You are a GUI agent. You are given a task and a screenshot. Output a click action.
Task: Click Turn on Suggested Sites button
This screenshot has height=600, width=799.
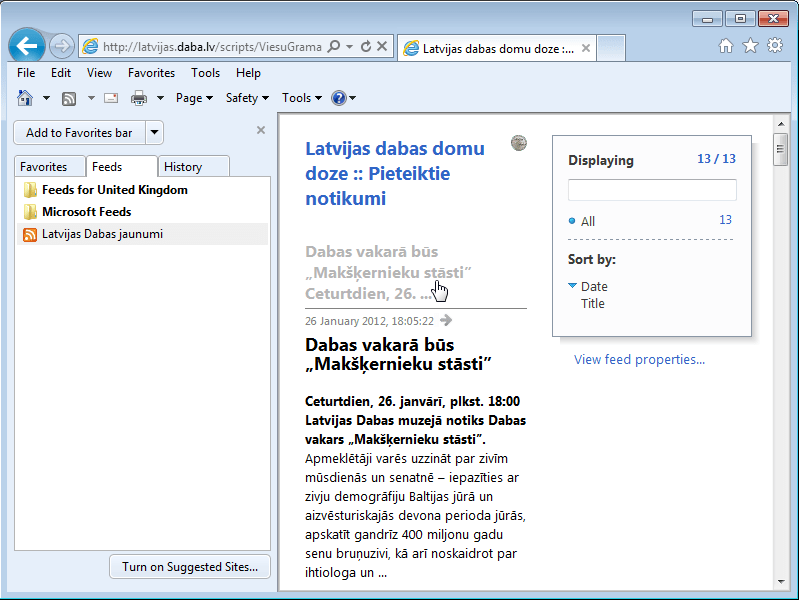point(190,567)
